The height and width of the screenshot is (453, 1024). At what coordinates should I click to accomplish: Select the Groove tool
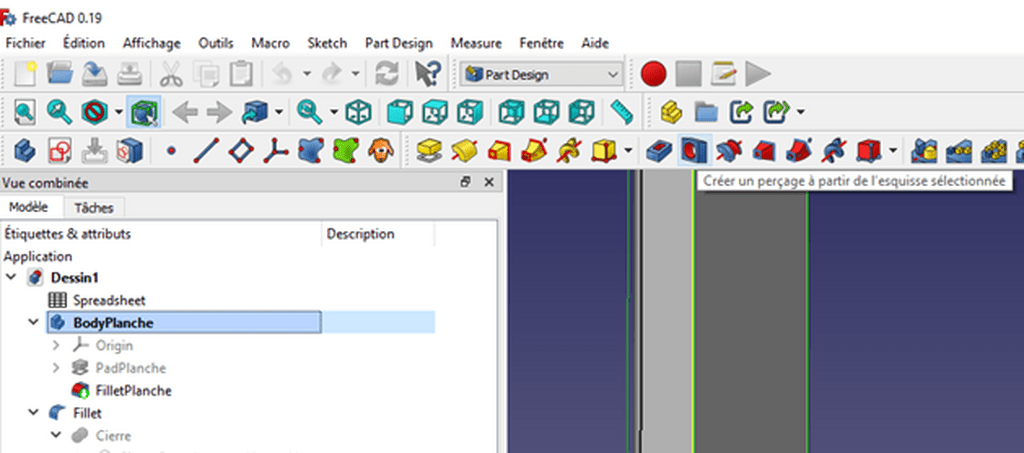[729, 151]
